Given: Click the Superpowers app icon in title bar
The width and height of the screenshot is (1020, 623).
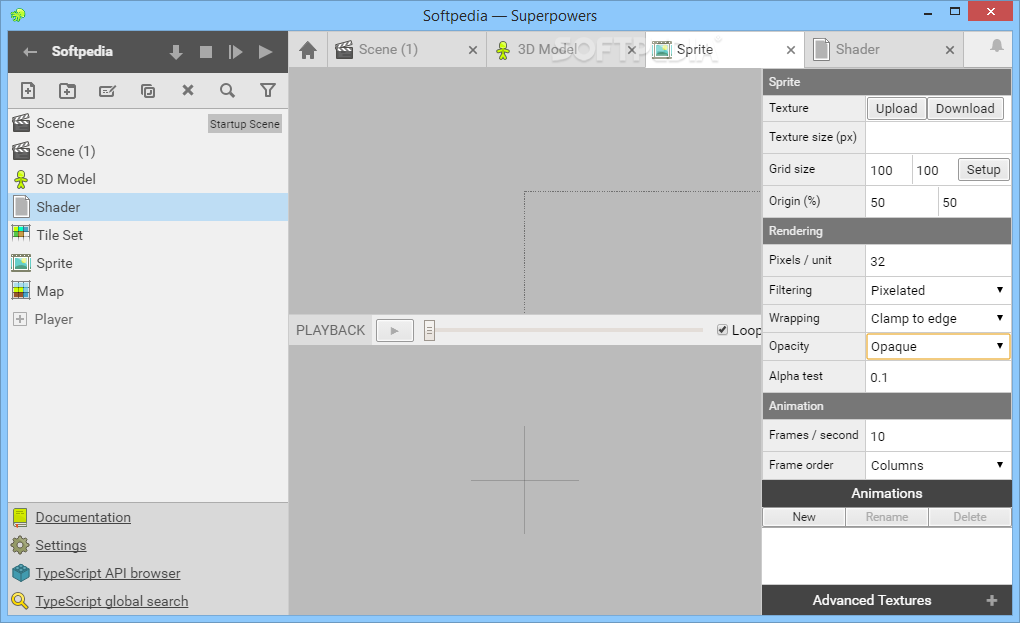Looking at the screenshot, I should pos(18,15).
